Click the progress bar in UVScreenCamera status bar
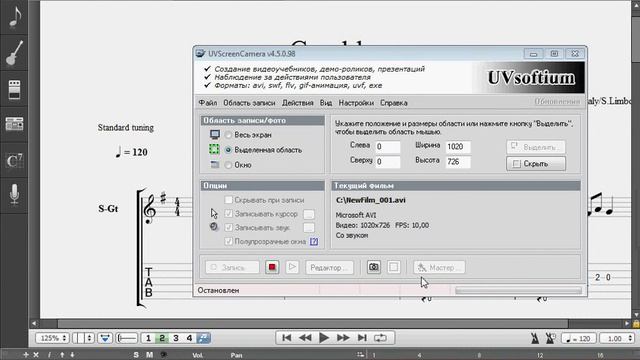640x360 pixels. click(518, 290)
